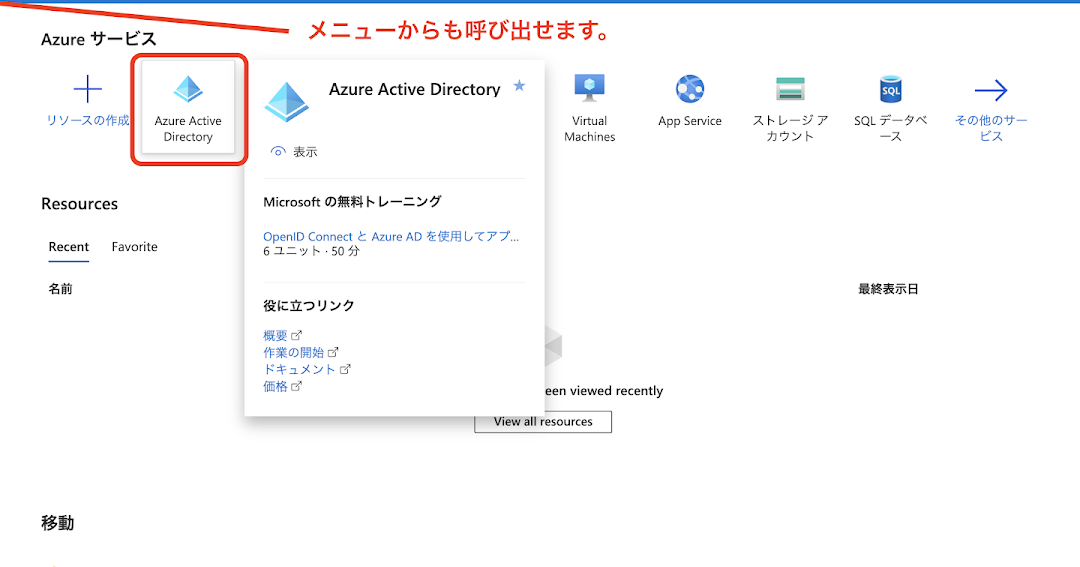Click the 名前 column header

click(x=61, y=289)
